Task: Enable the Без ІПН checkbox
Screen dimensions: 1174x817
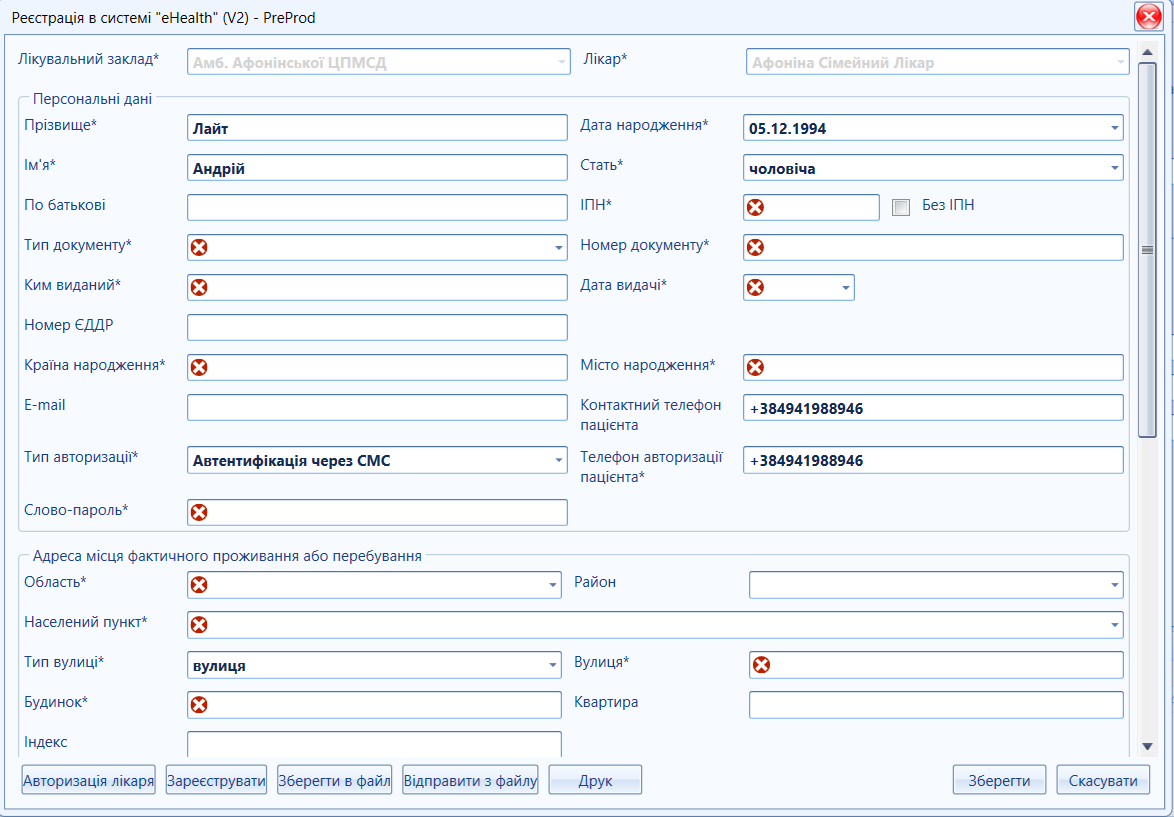Action: point(901,207)
